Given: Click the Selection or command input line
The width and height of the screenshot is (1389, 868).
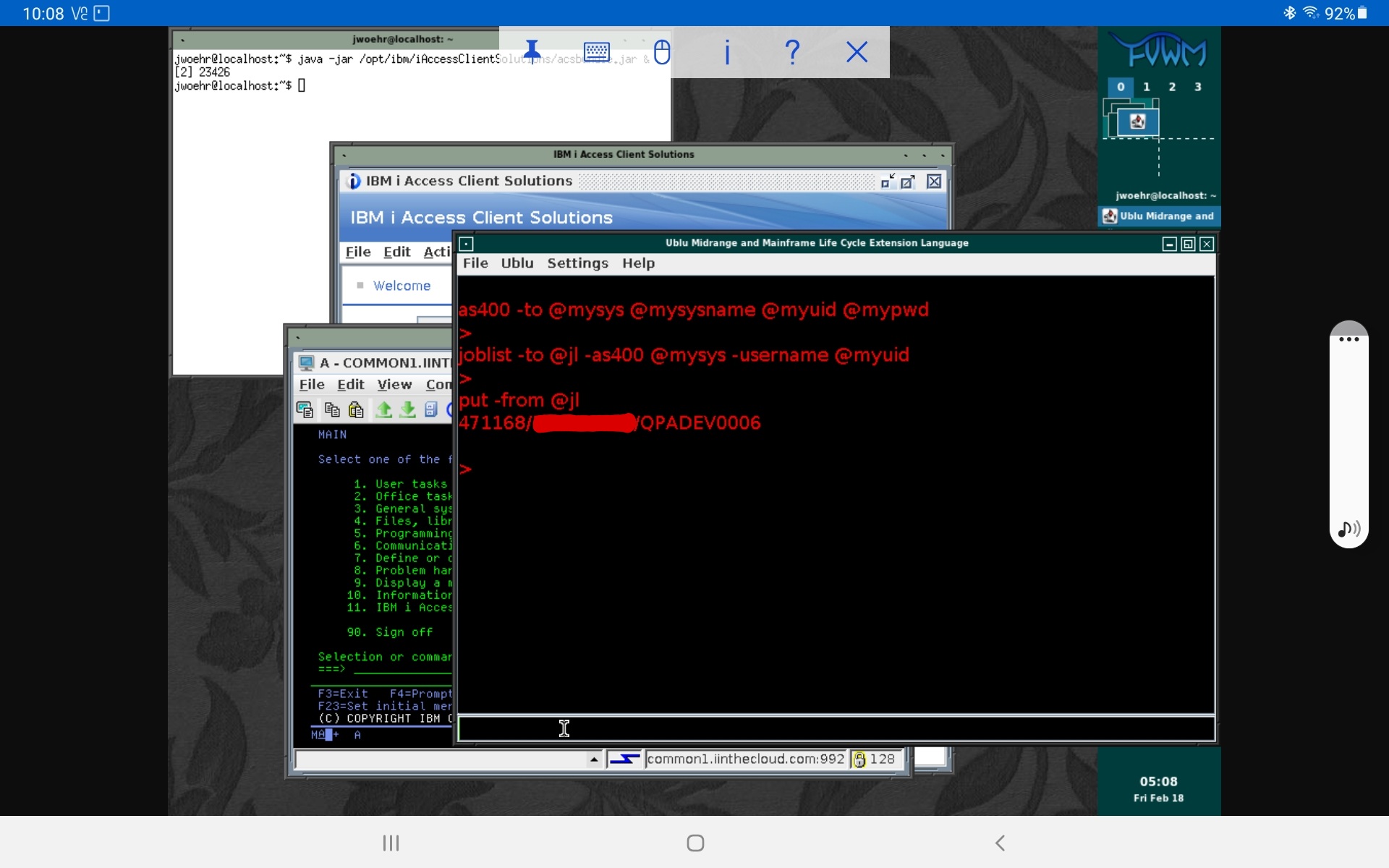Looking at the screenshot, I should tap(402, 669).
